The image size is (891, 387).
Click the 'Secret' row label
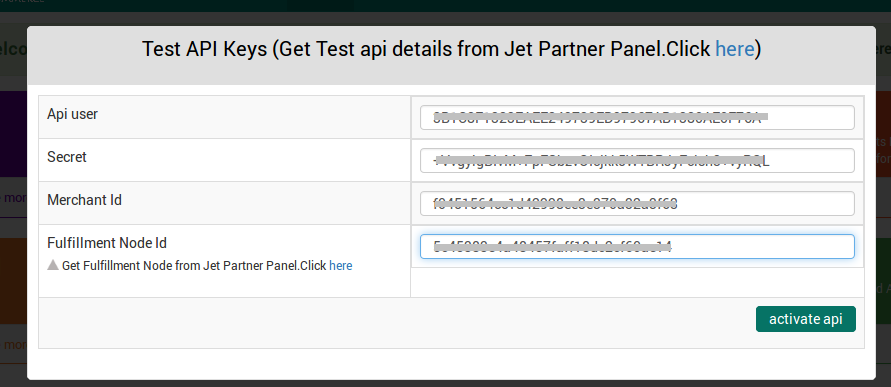66,157
